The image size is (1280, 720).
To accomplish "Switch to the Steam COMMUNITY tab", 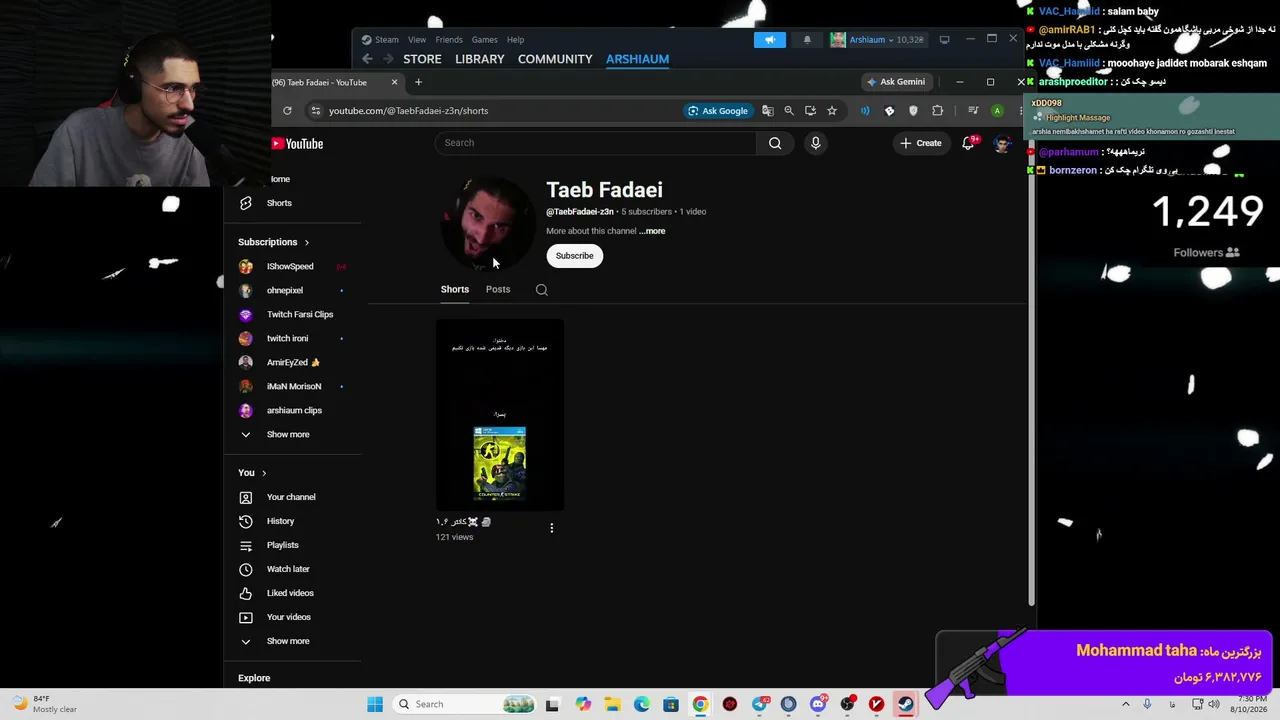I will [x=555, y=59].
